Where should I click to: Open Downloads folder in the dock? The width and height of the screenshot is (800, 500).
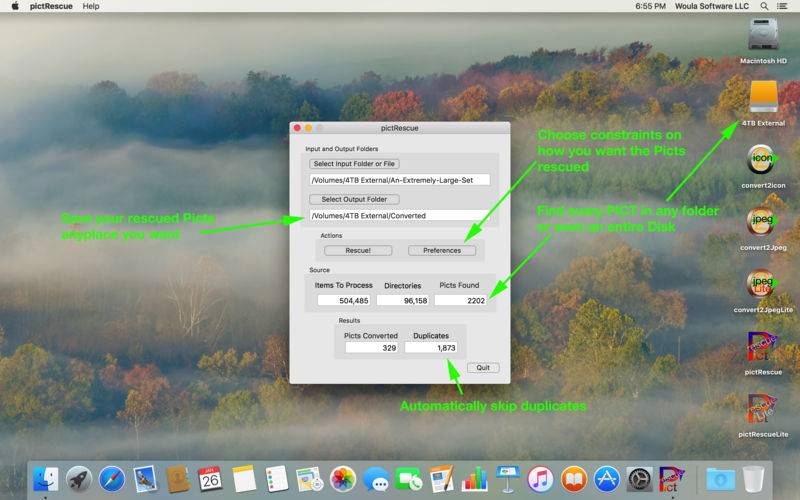[x=720, y=480]
